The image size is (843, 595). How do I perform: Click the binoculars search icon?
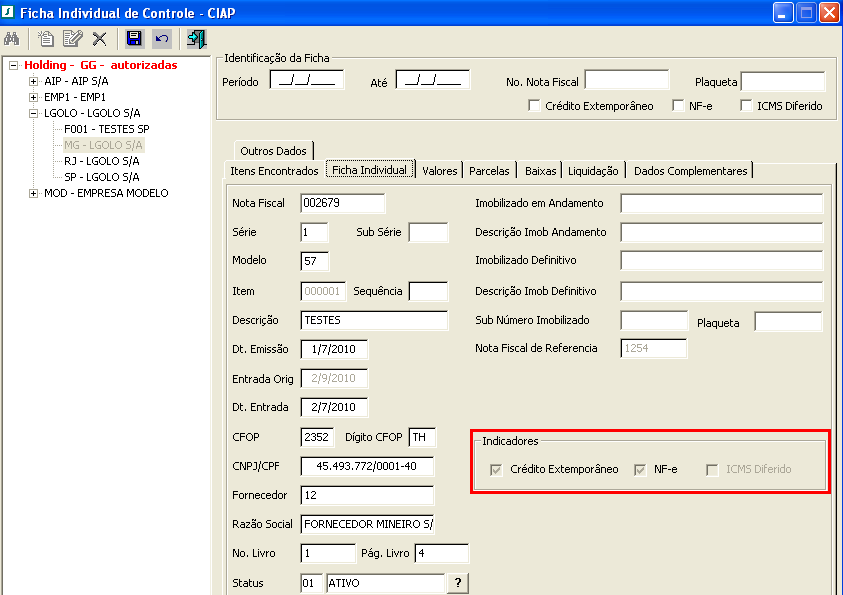pos(13,39)
